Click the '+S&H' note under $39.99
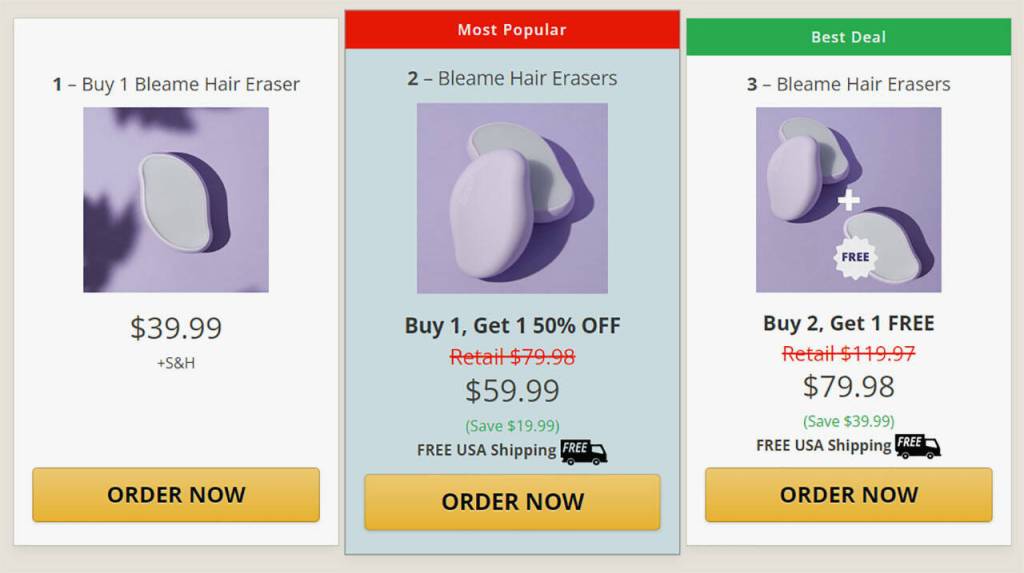1024x573 pixels. tap(176, 363)
